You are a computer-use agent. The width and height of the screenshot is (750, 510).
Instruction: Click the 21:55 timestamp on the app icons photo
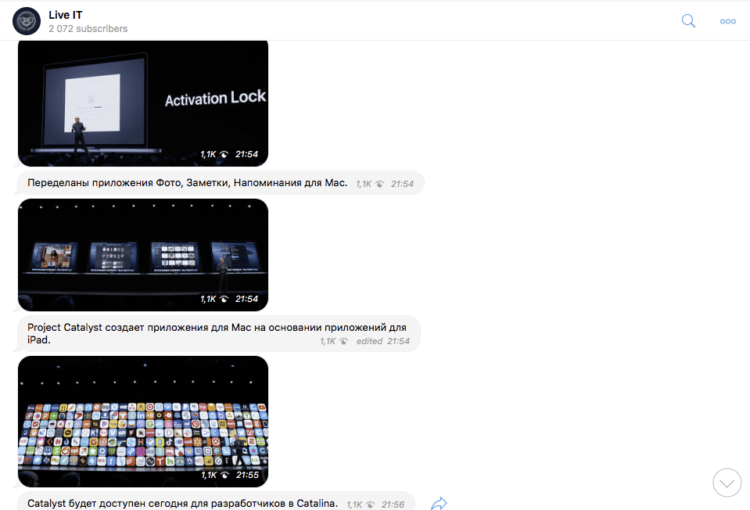pos(247,475)
